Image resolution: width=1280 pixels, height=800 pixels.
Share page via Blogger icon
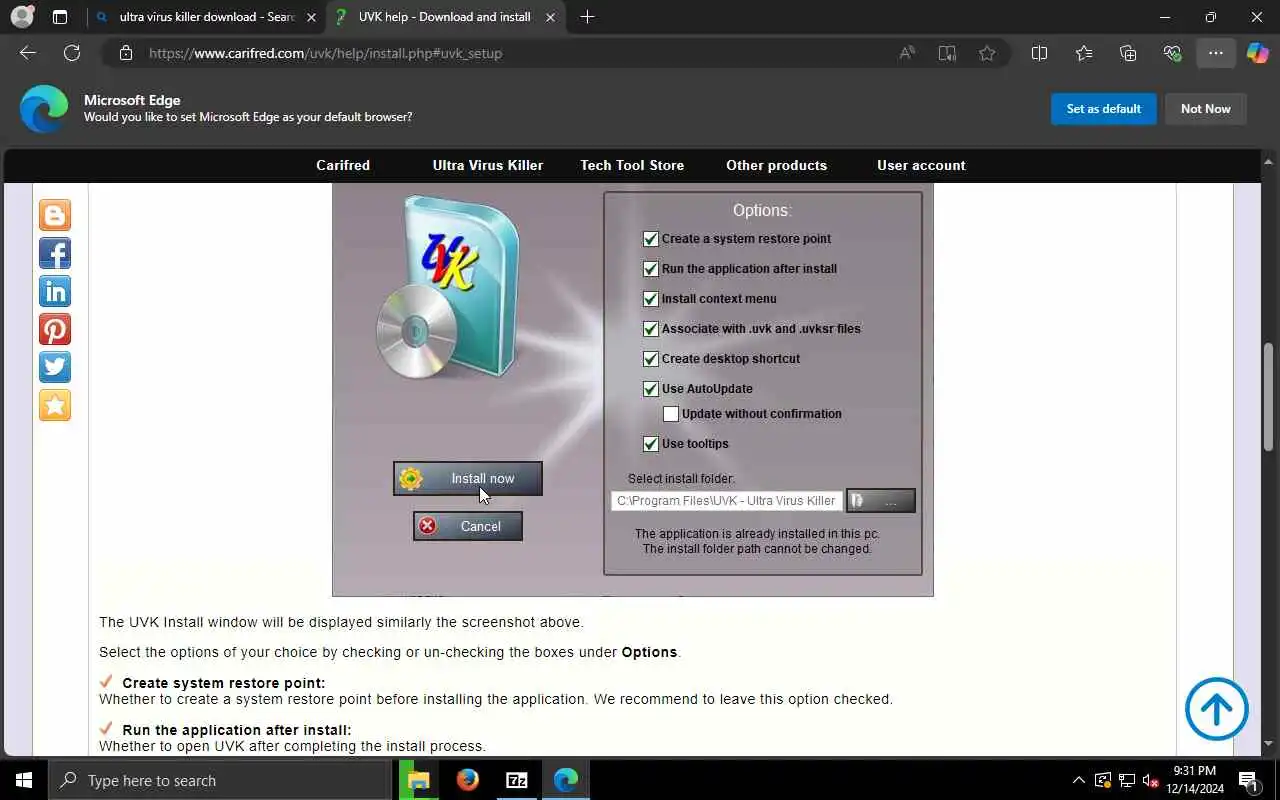(55, 215)
